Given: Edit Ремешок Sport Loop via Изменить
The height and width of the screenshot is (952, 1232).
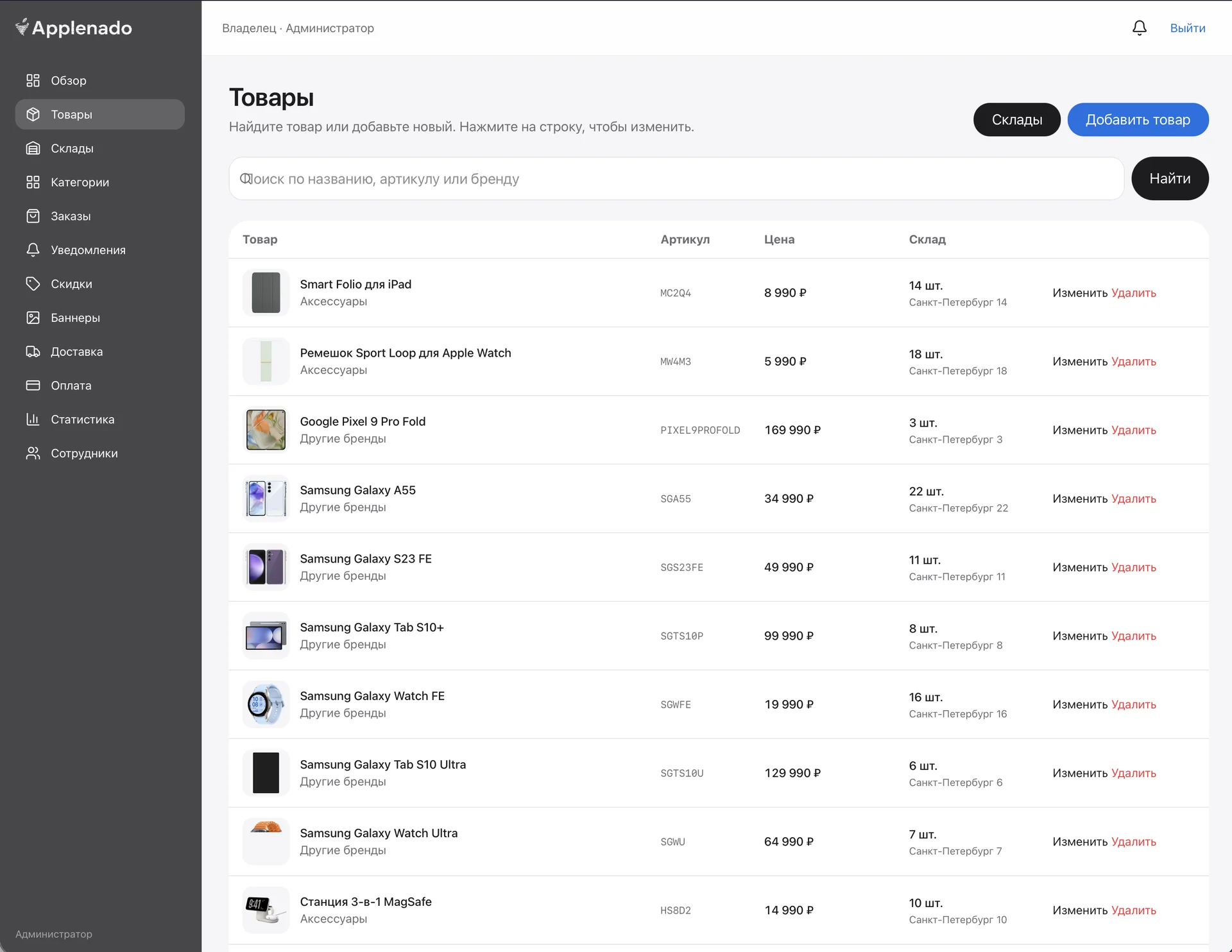Looking at the screenshot, I should (x=1080, y=361).
